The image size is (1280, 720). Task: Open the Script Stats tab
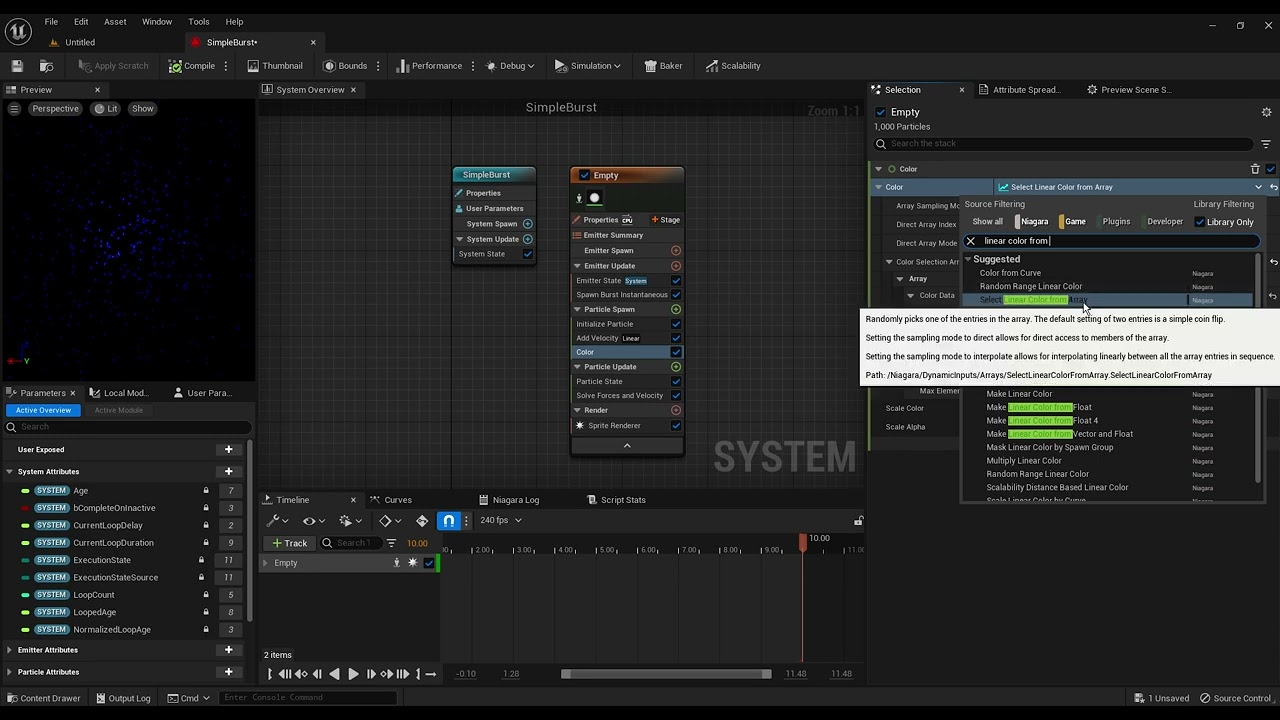pyautogui.click(x=623, y=500)
